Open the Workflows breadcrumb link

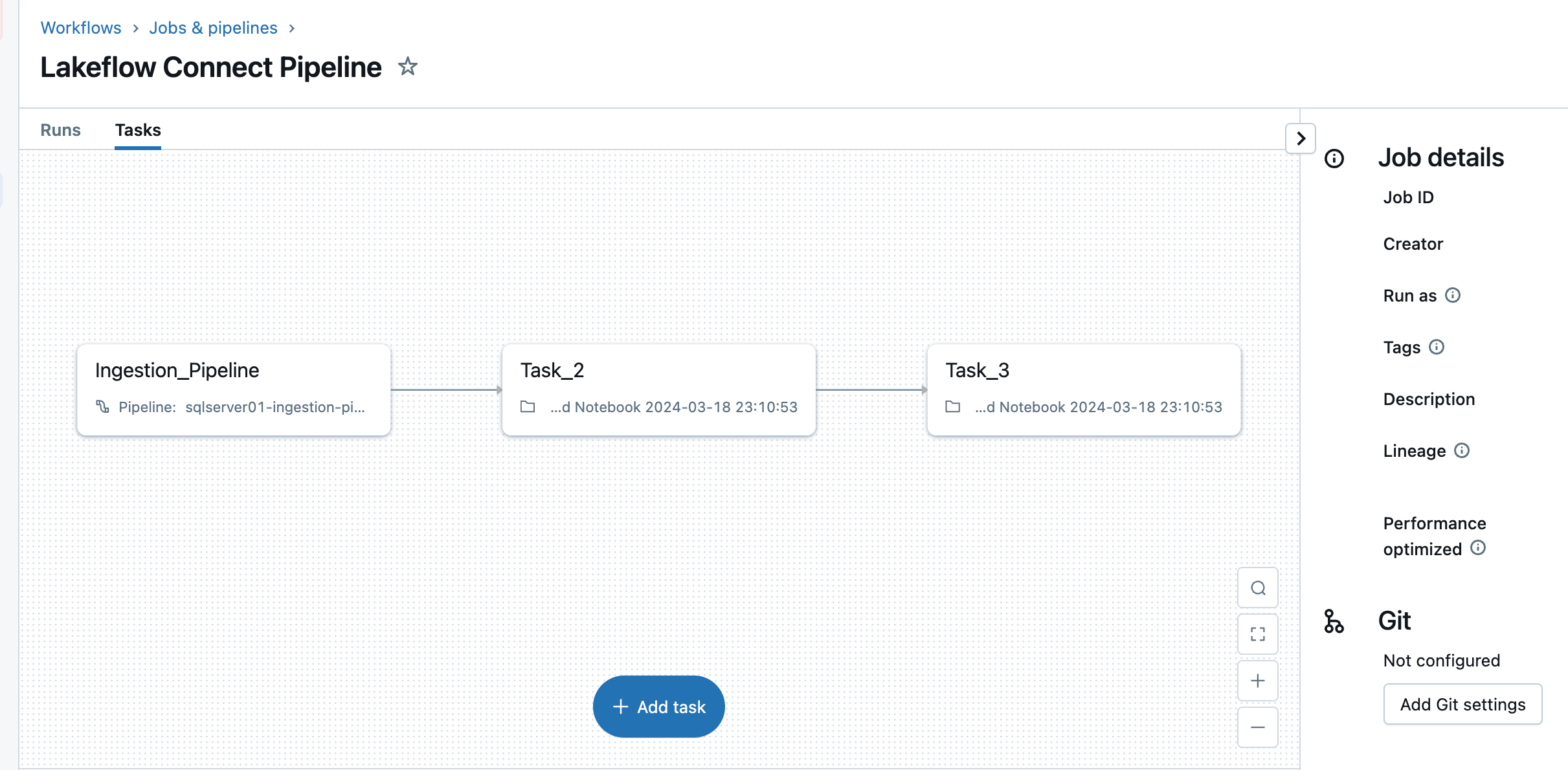click(81, 28)
